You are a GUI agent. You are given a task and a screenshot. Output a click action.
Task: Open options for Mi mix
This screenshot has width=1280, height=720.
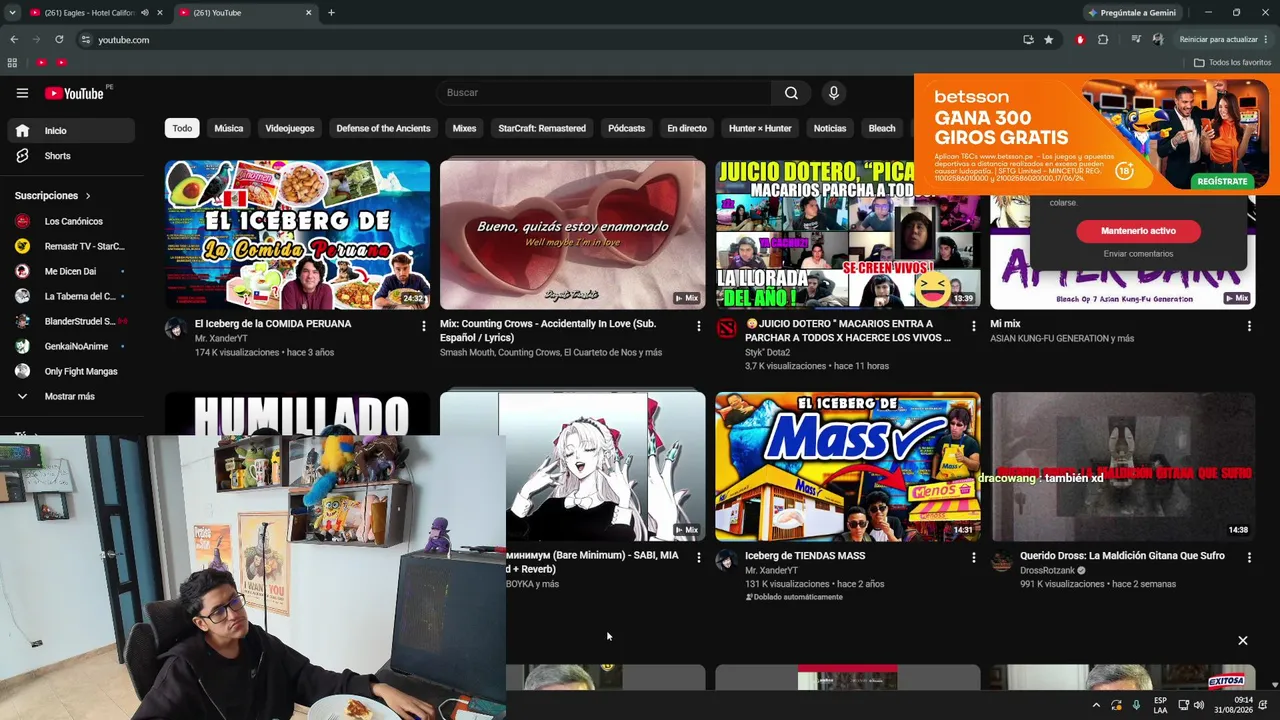pyautogui.click(x=1248, y=326)
